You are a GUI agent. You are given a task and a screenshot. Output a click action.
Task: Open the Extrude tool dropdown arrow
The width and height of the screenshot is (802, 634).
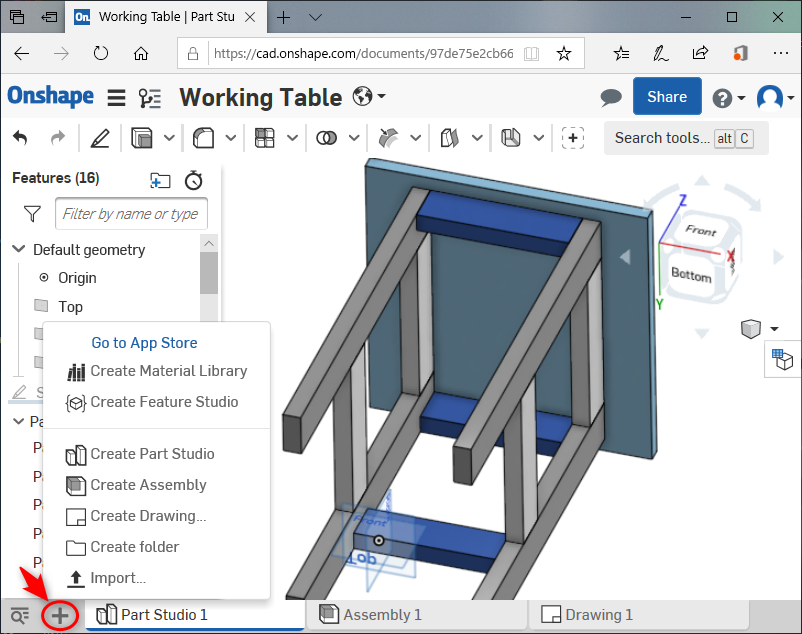[x=169, y=138]
